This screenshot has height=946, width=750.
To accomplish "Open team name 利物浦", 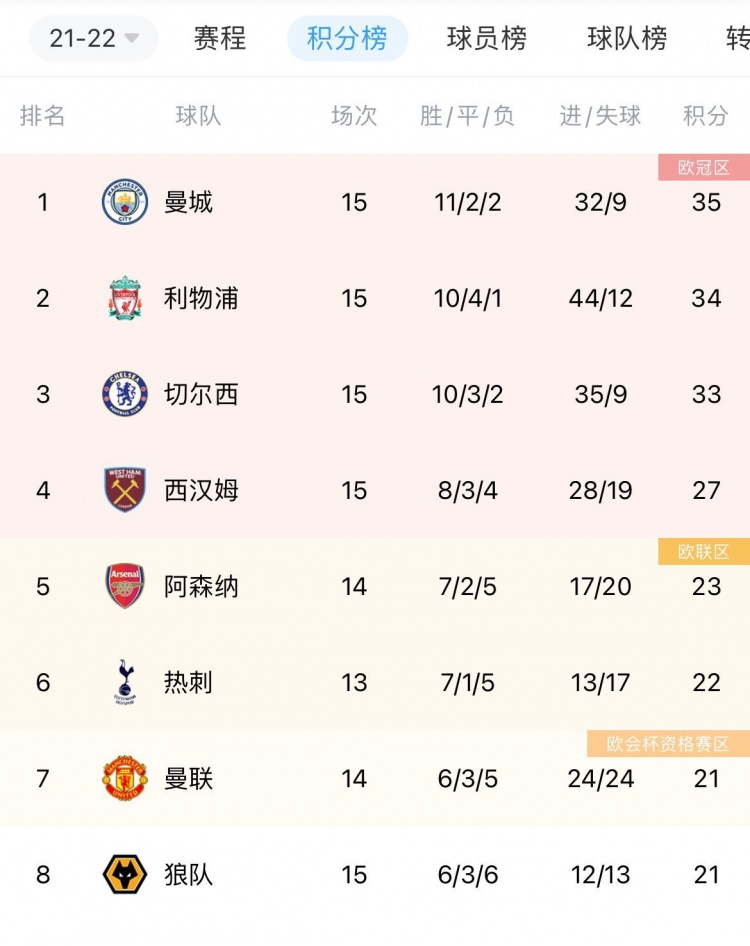I will (x=201, y=298).
